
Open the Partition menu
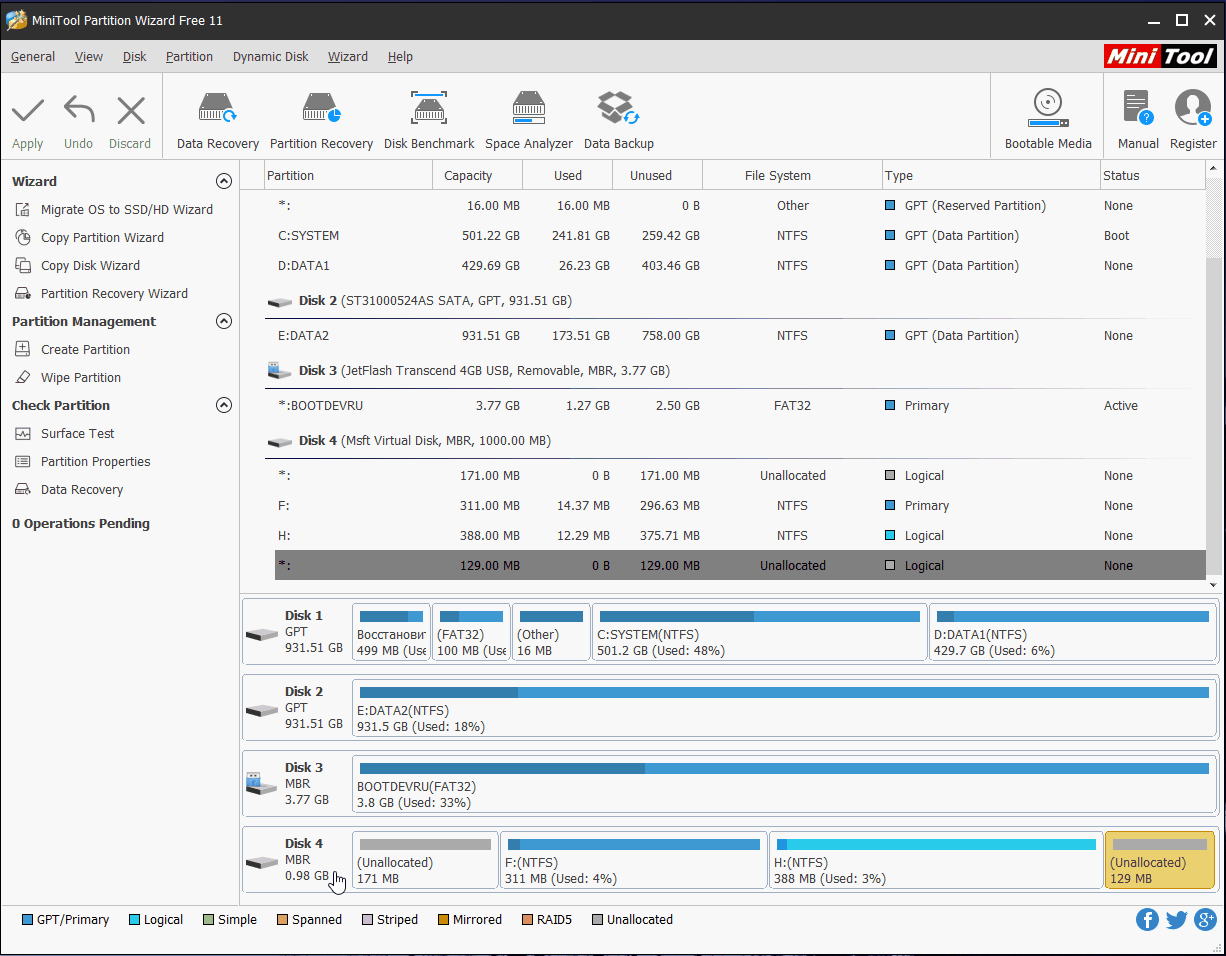pos(189,57)
